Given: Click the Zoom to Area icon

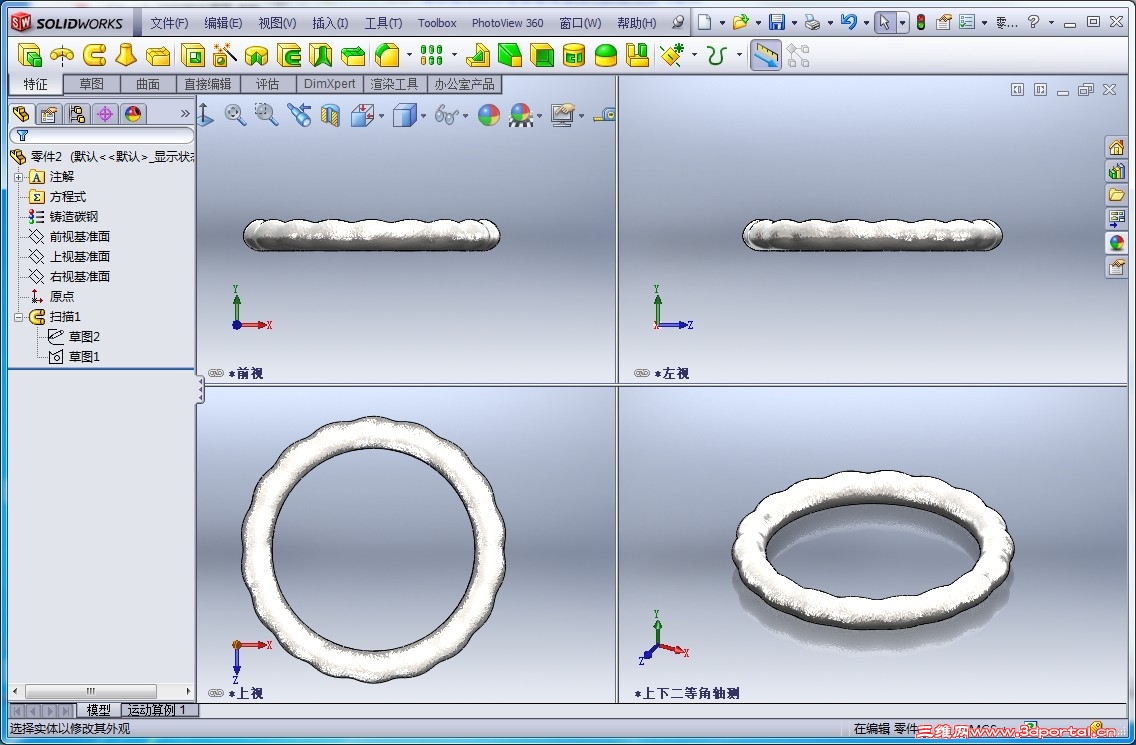Looking at the screenshot, I should 266,115.
